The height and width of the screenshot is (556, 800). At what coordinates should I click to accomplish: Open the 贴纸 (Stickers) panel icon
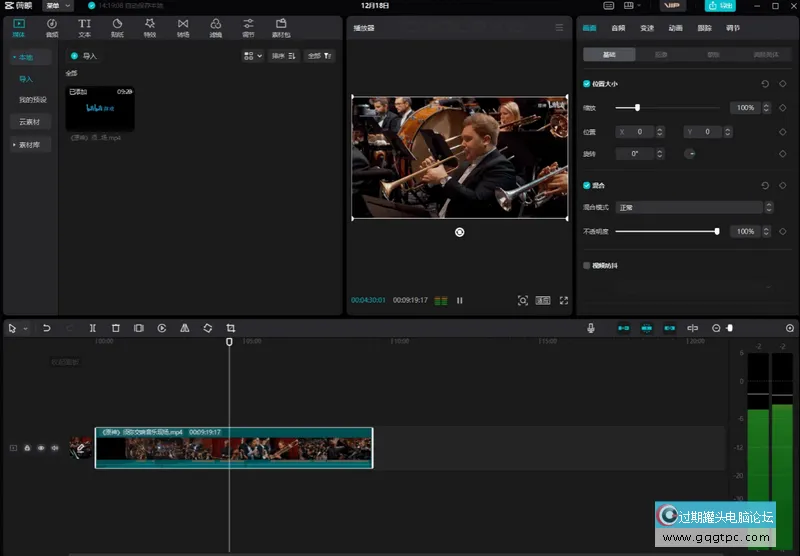117,26
